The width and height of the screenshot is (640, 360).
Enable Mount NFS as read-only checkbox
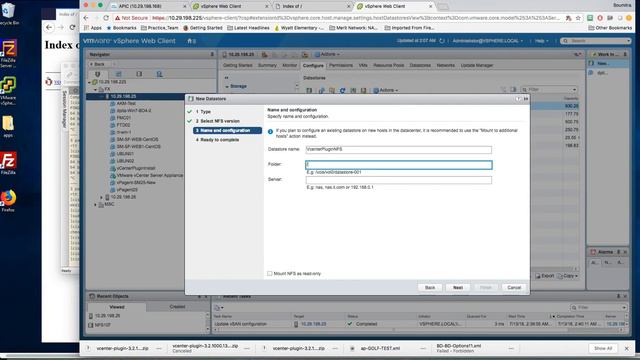coord(270,273)
